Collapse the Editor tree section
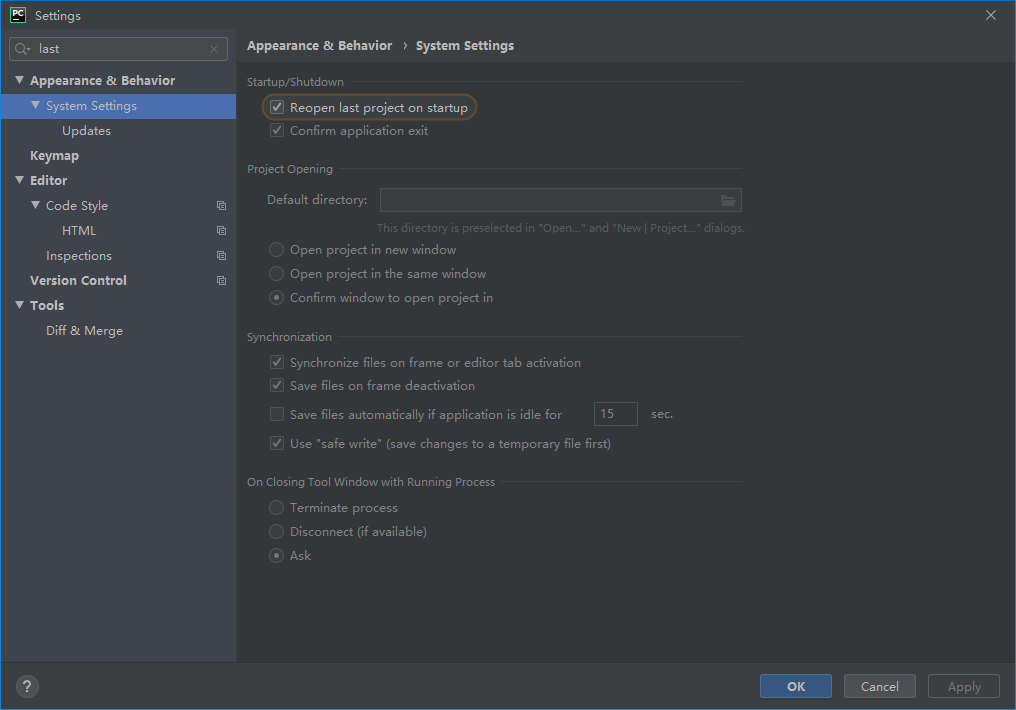The height and width of the screenshot is (710, 1016). tap(19, 181)
